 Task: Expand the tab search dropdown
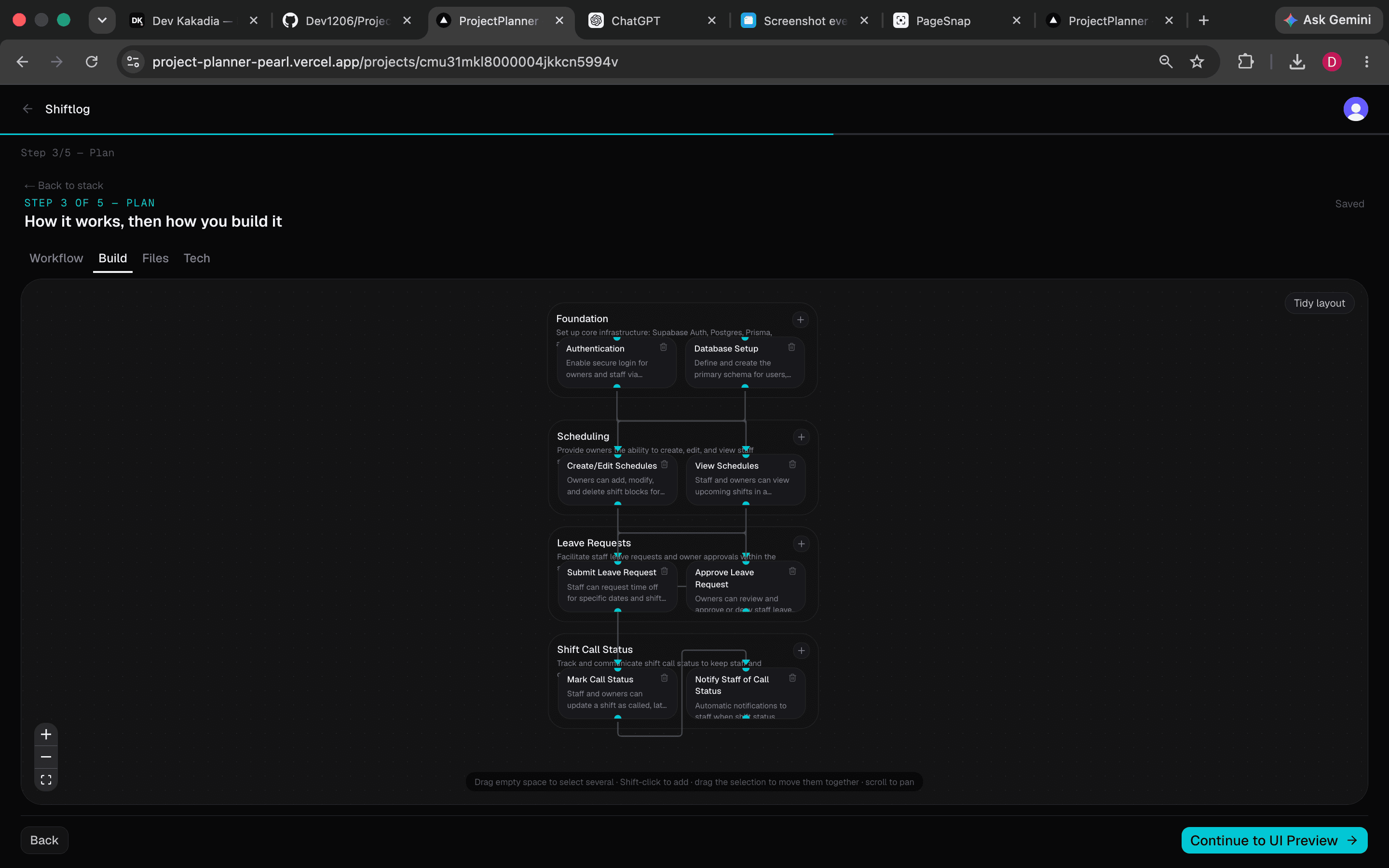102,21
